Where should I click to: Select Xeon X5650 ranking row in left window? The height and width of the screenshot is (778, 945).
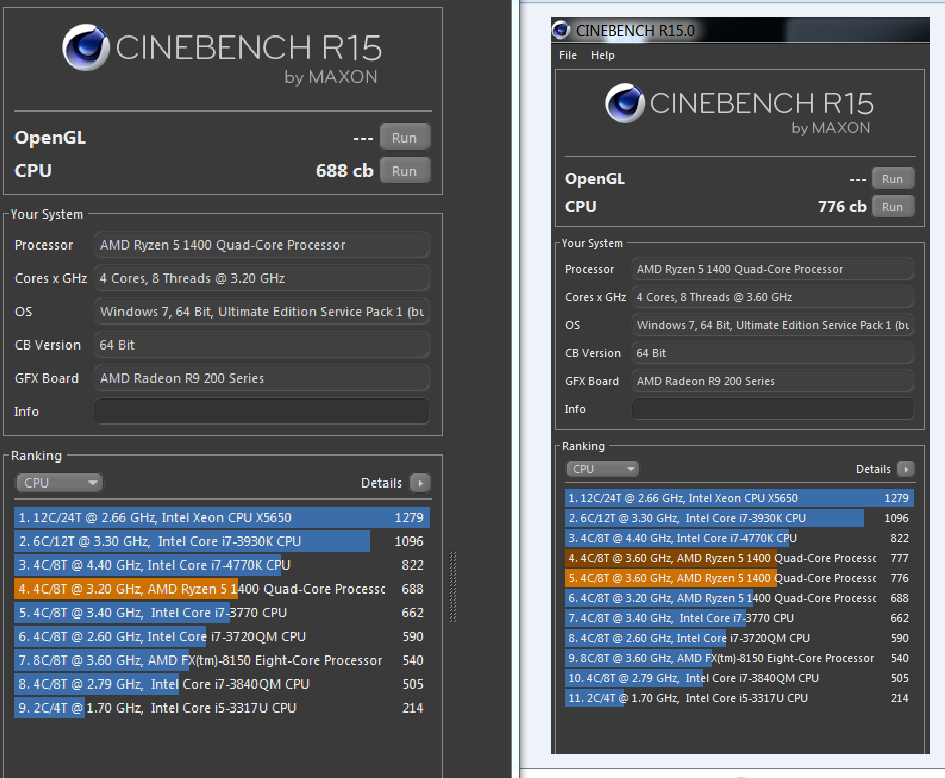click(222, 518)
